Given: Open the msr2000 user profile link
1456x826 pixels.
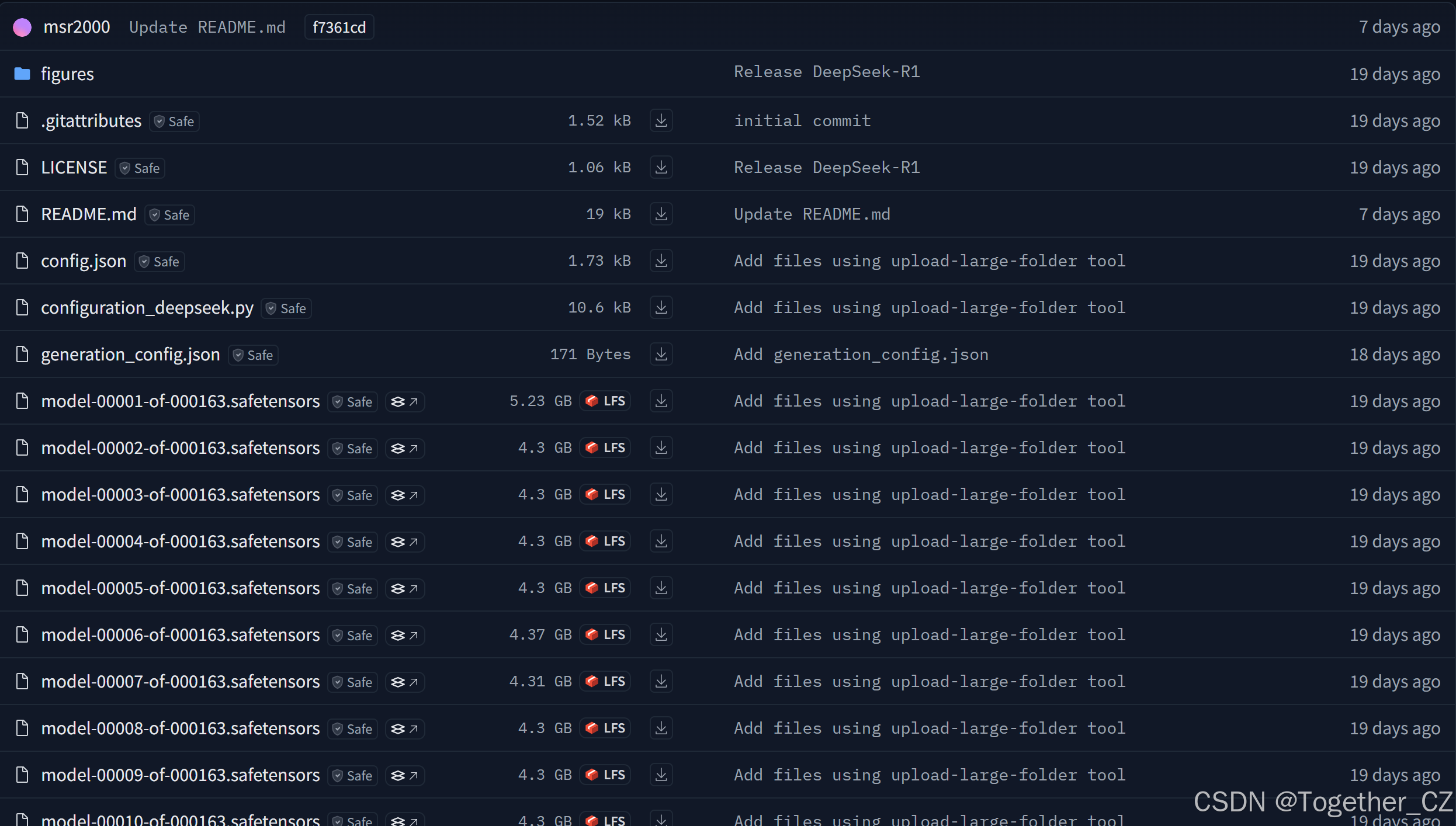Looking at the screenshot, I should [77, 27].
